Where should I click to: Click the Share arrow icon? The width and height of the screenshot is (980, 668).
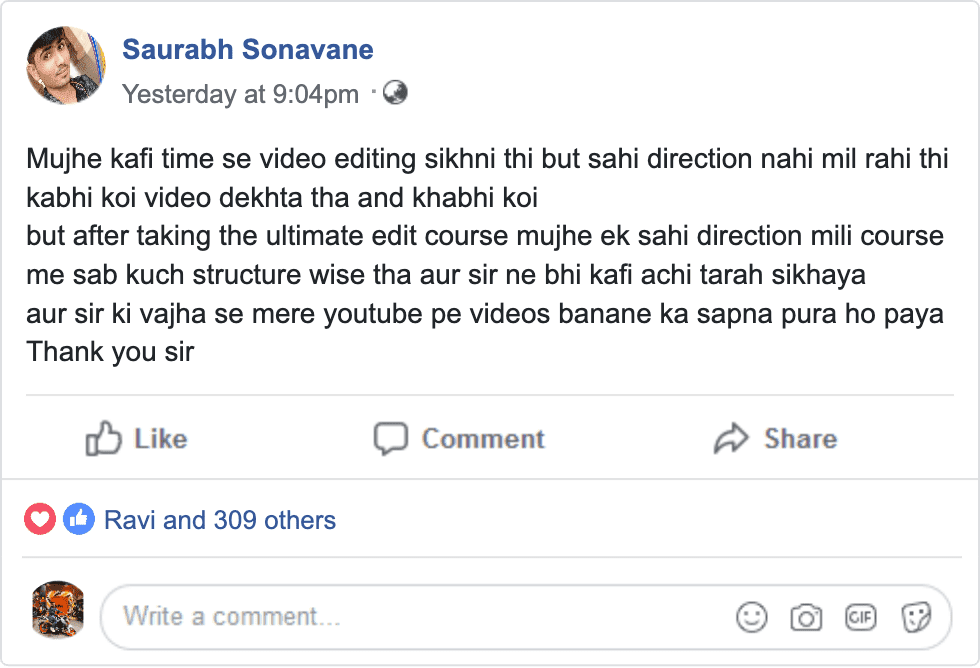click(732, 439)
